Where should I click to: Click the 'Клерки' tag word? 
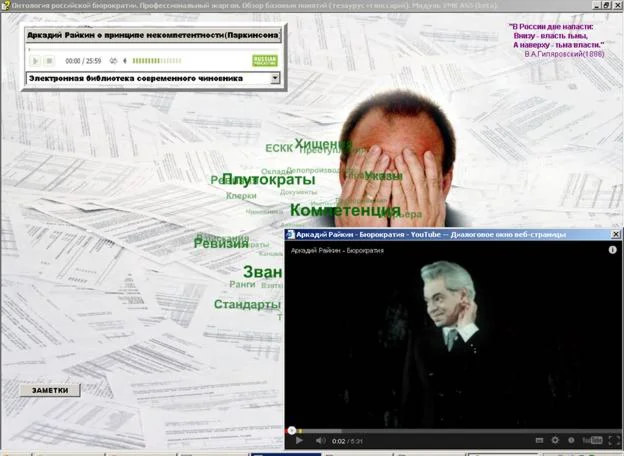[241, 196]
